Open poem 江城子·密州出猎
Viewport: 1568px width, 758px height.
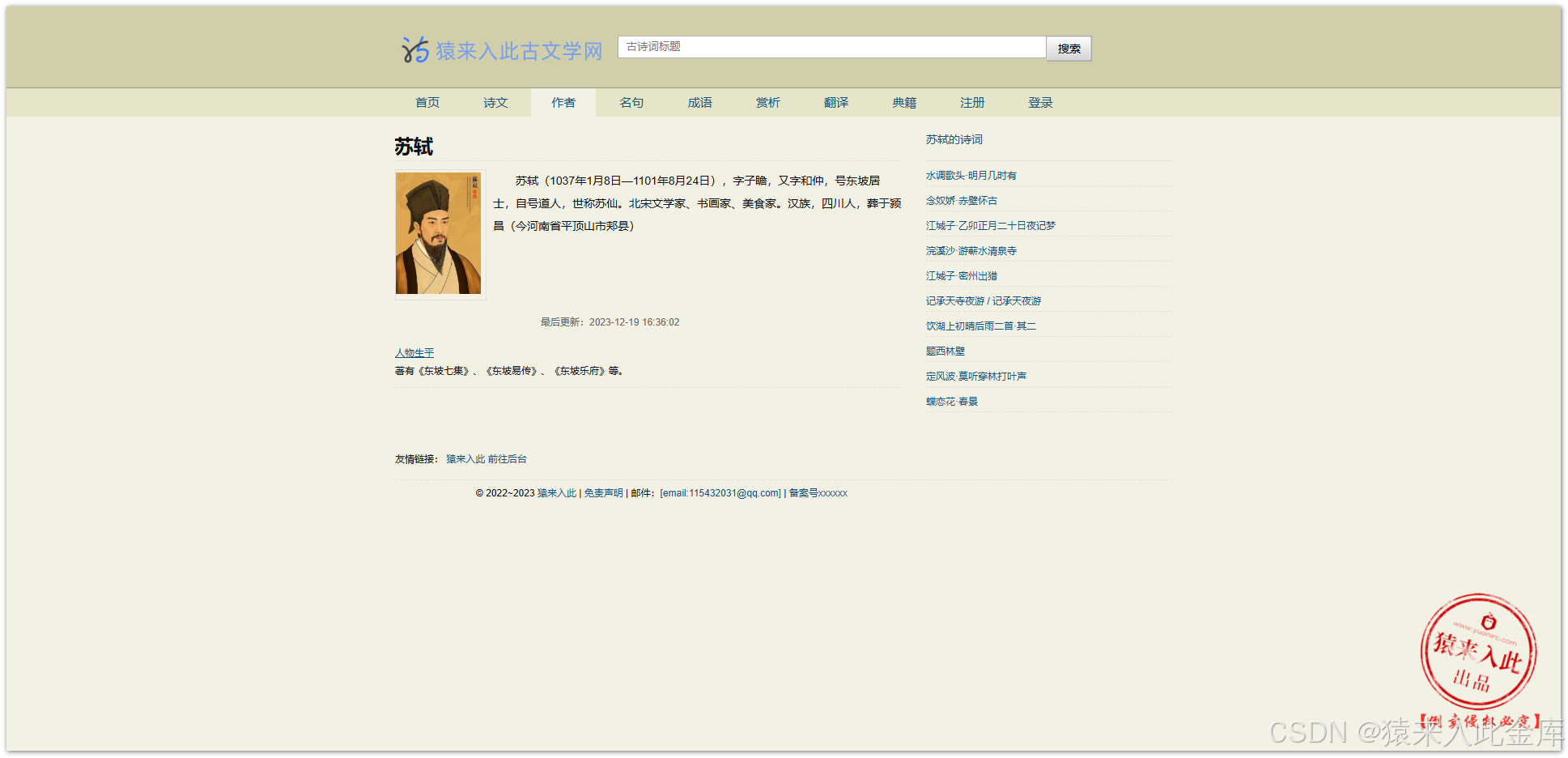[962, 276]
